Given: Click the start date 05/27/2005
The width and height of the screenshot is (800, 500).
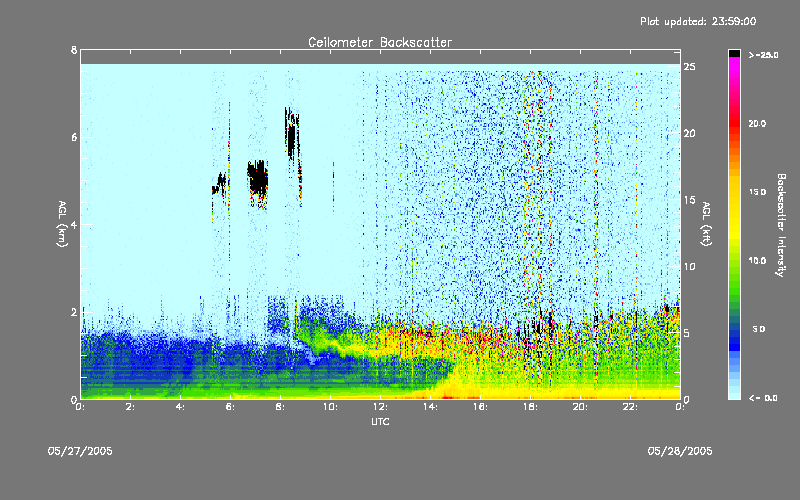Looking at the screenshot, I should coord(80,451).
